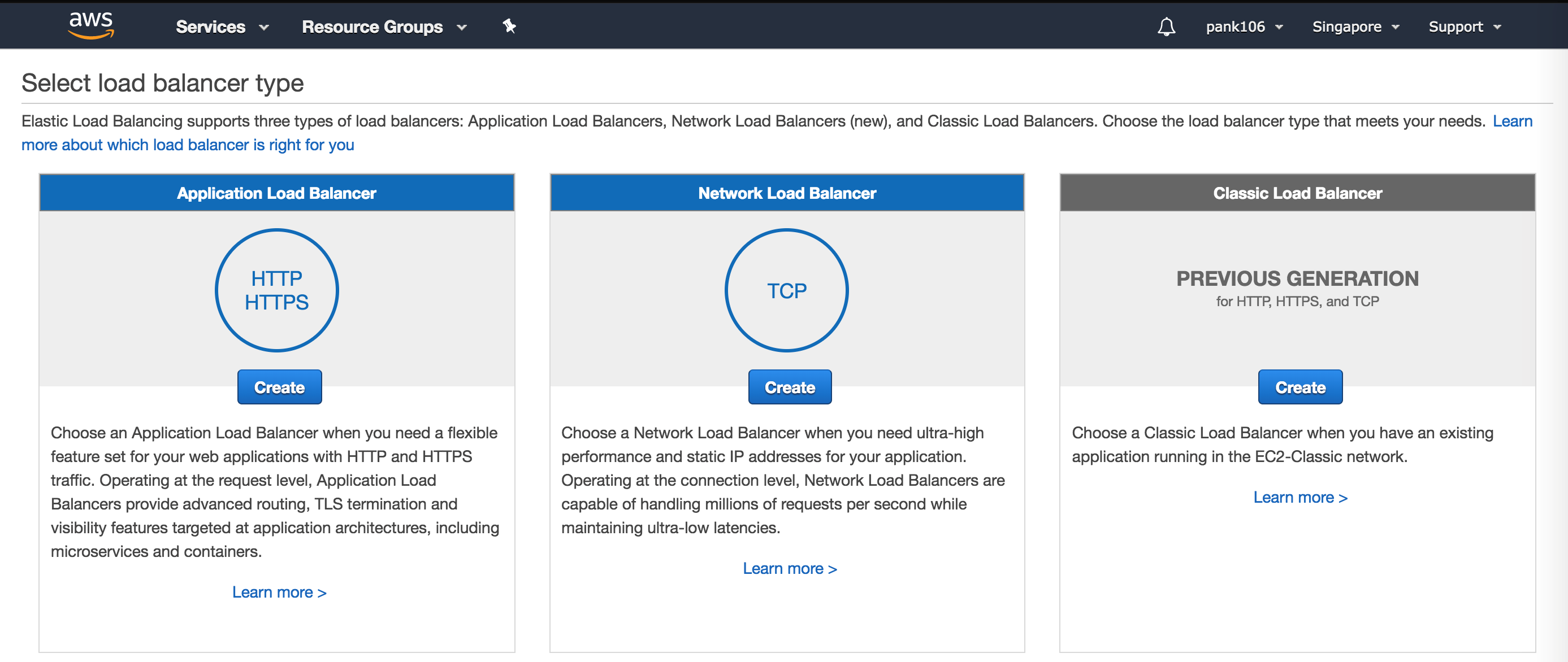Screen dimensions: 1568x662
Task: Open Learn more under Network Load Balancer
Action: pos(790,568)
